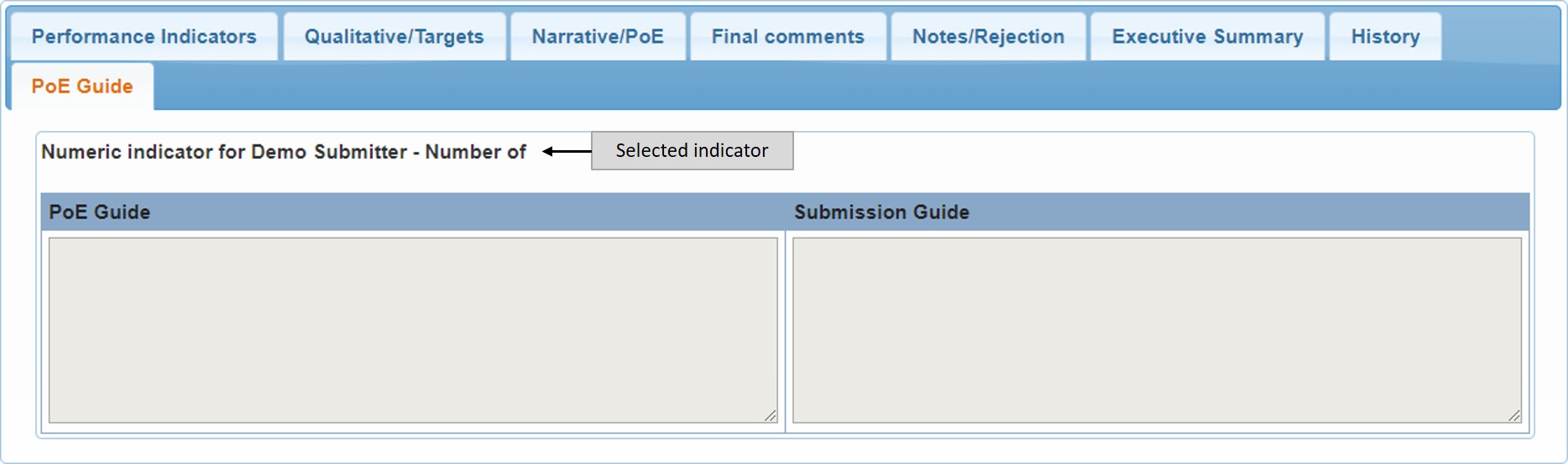View the Executive Summary tab
Image resolution: width=1568 pixels, height=464 pixels.
click(x=1207, y=37)
